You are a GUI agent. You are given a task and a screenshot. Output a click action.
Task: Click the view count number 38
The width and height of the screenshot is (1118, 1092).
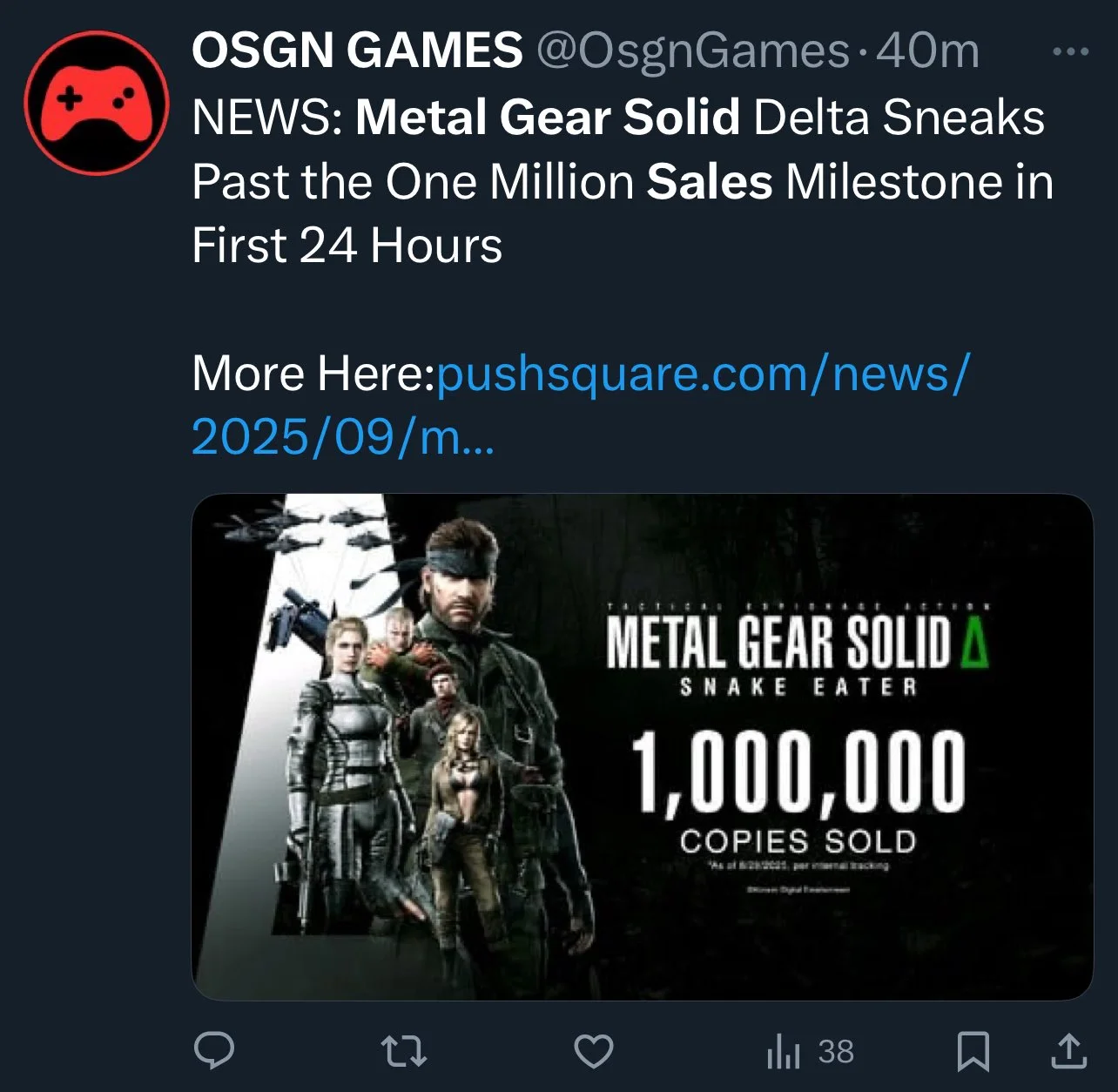pyautogui.click(x=836, y=1051)
